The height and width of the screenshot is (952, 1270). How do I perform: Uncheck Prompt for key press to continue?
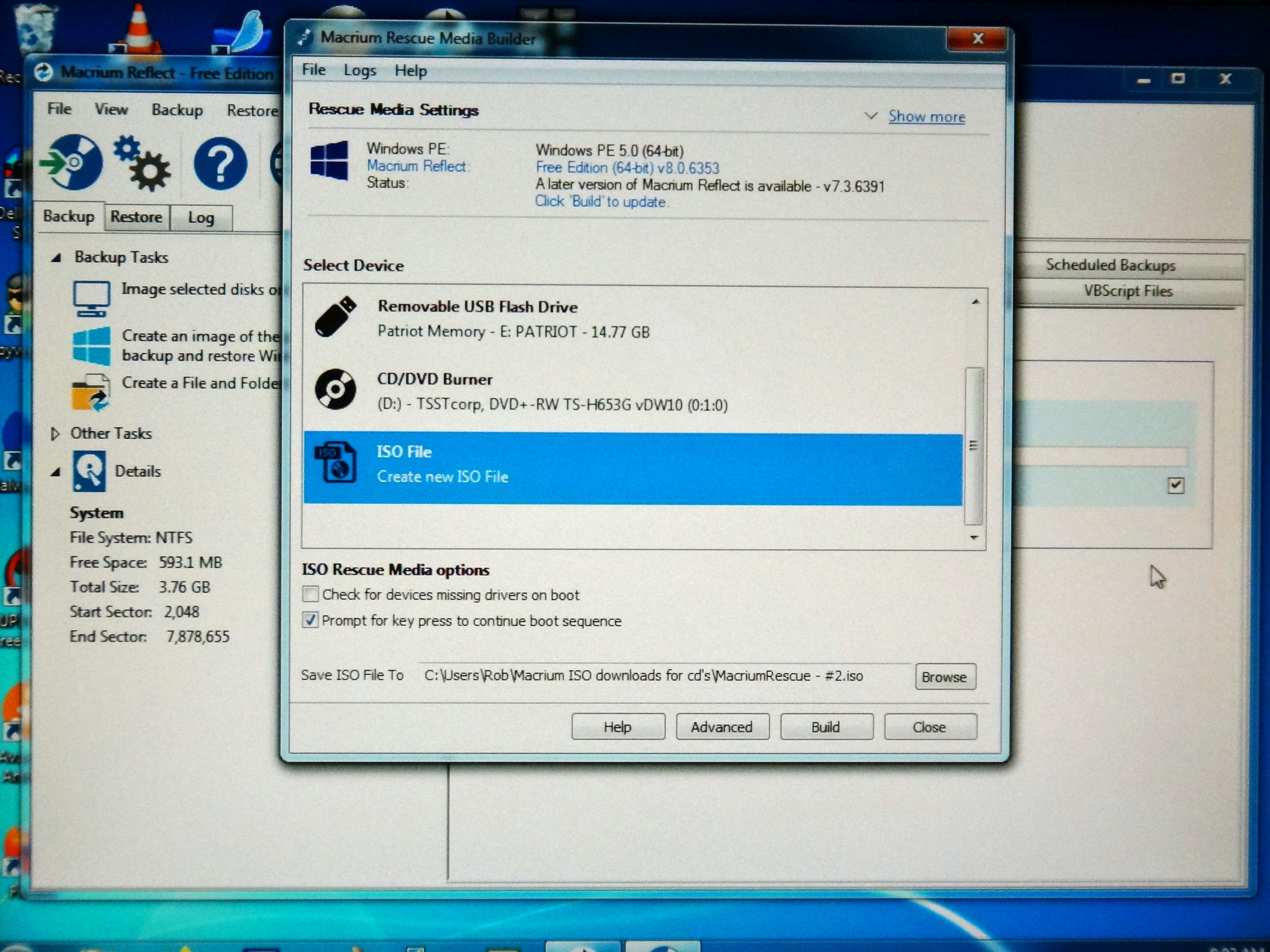click(x=311, y=620)
